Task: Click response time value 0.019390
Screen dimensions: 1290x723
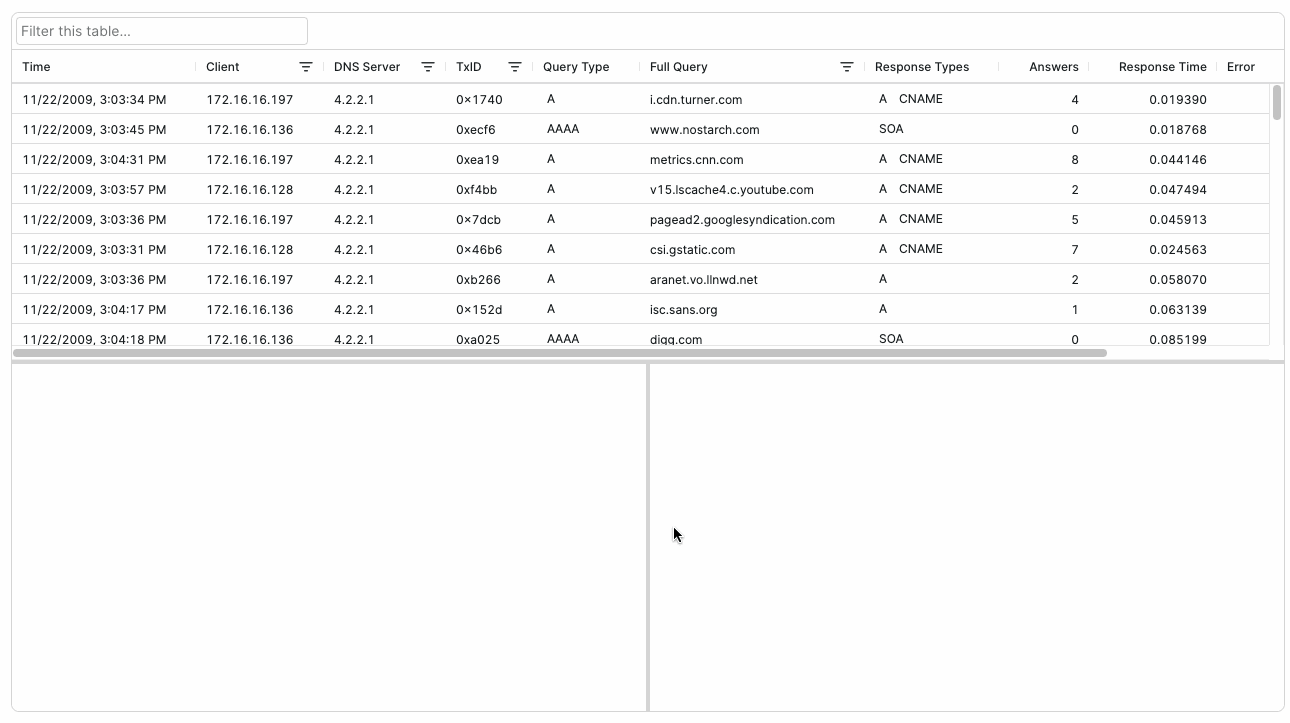Action: [1178, 100]
